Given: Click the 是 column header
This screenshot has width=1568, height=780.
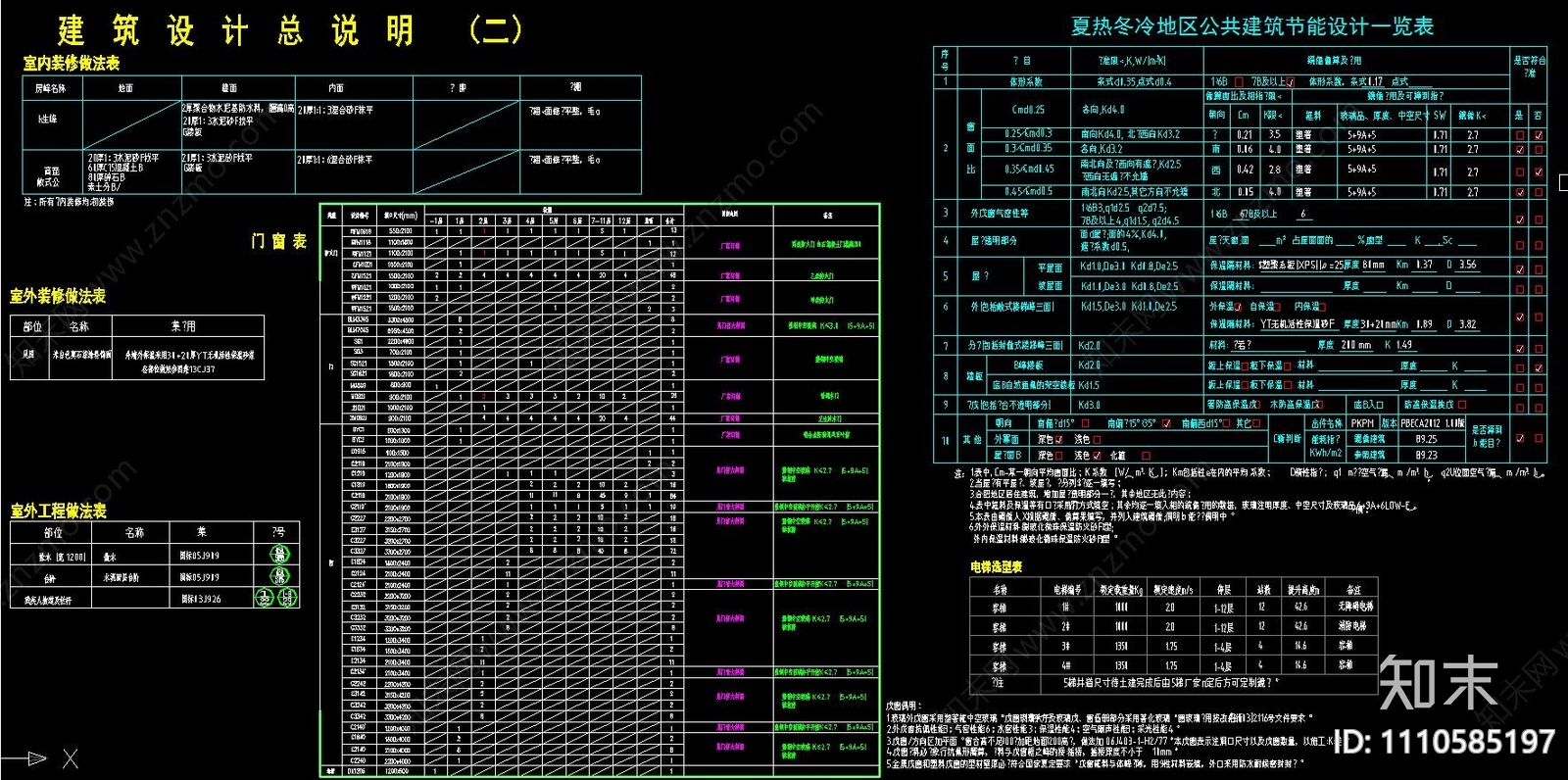Looking at the screenshot, I should [1519, 115].
